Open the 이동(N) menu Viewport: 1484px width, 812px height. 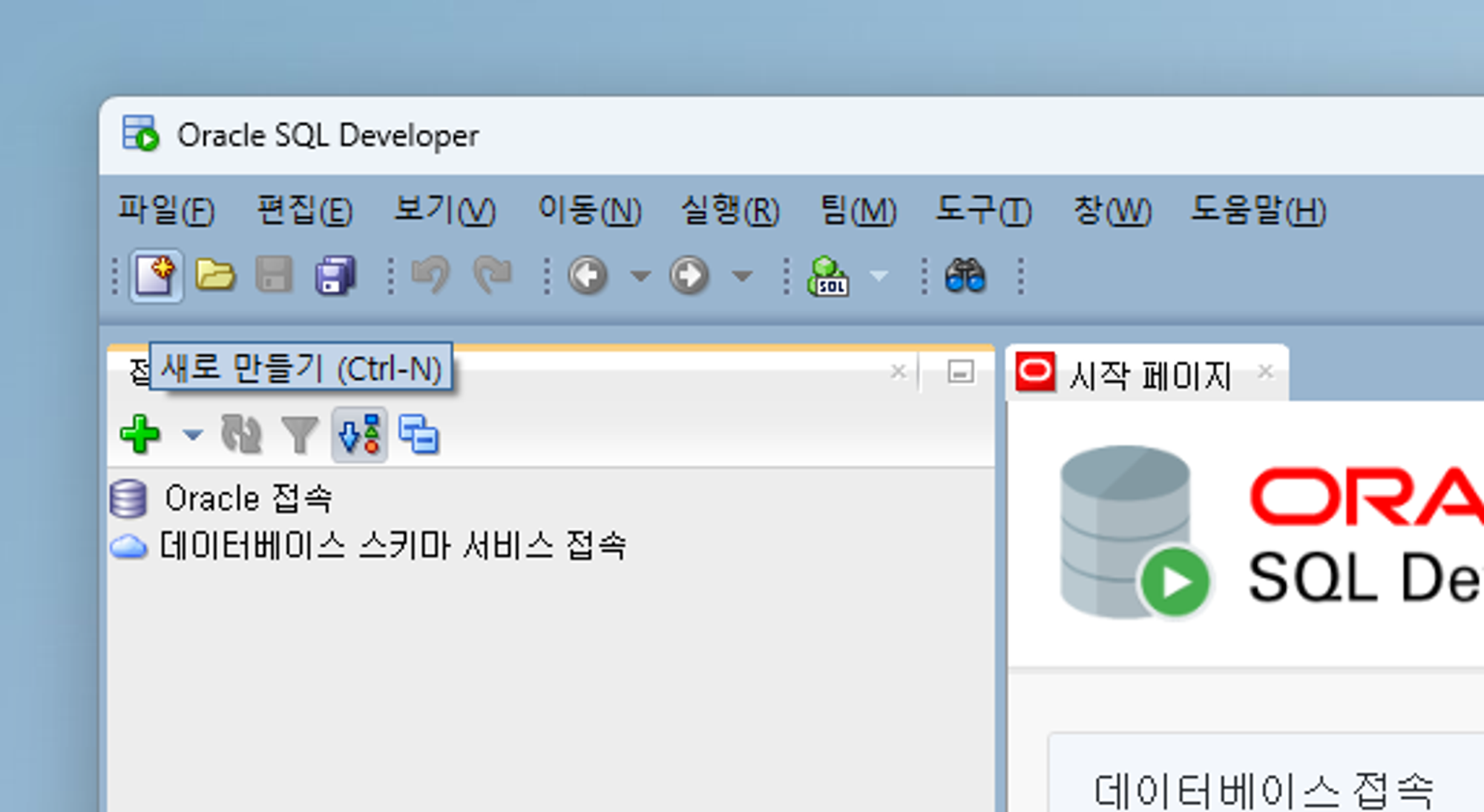pos(590,211)
